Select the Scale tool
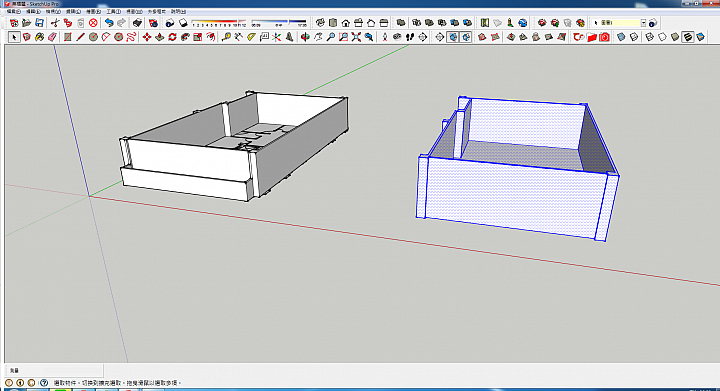 click(198, 37)
